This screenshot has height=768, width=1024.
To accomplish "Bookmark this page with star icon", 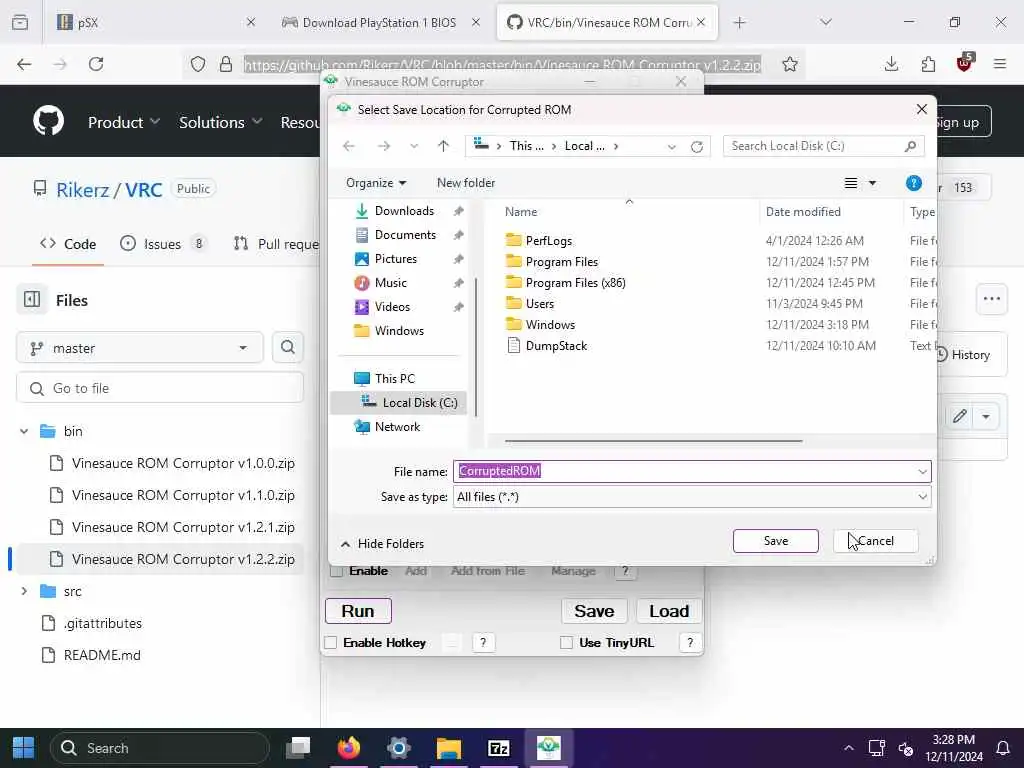I will (x=790, y=64).
